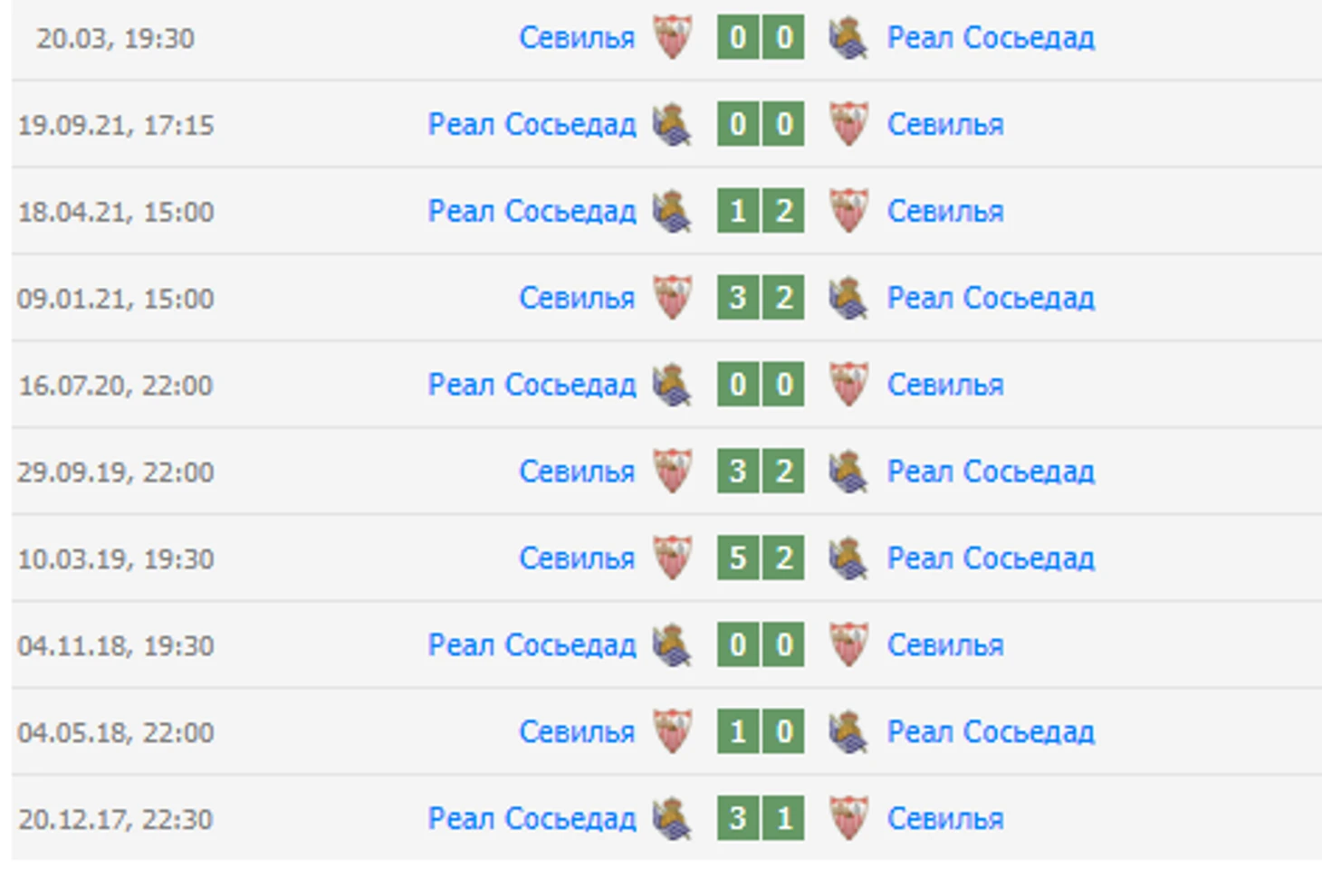This screenshot has height=896, width=1322.
Task: Open Реал Сосьедад link in the 10.03.19 match
Action: (x=991, y=559)
